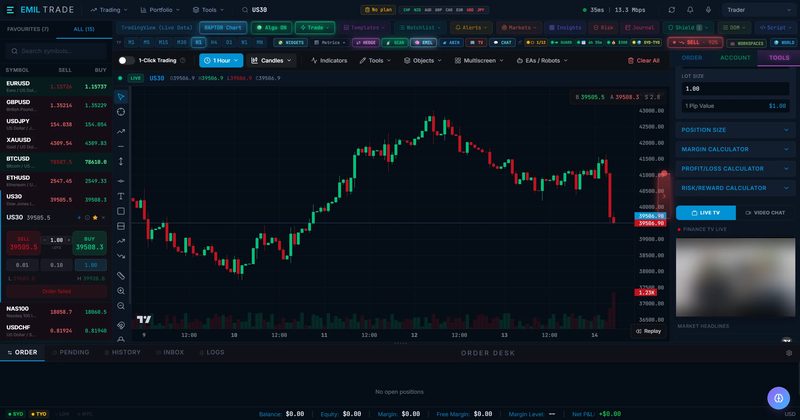The height and width of the screenshot is (420, 800).
Task: Open the Trading menu
Action: (109, 10)
